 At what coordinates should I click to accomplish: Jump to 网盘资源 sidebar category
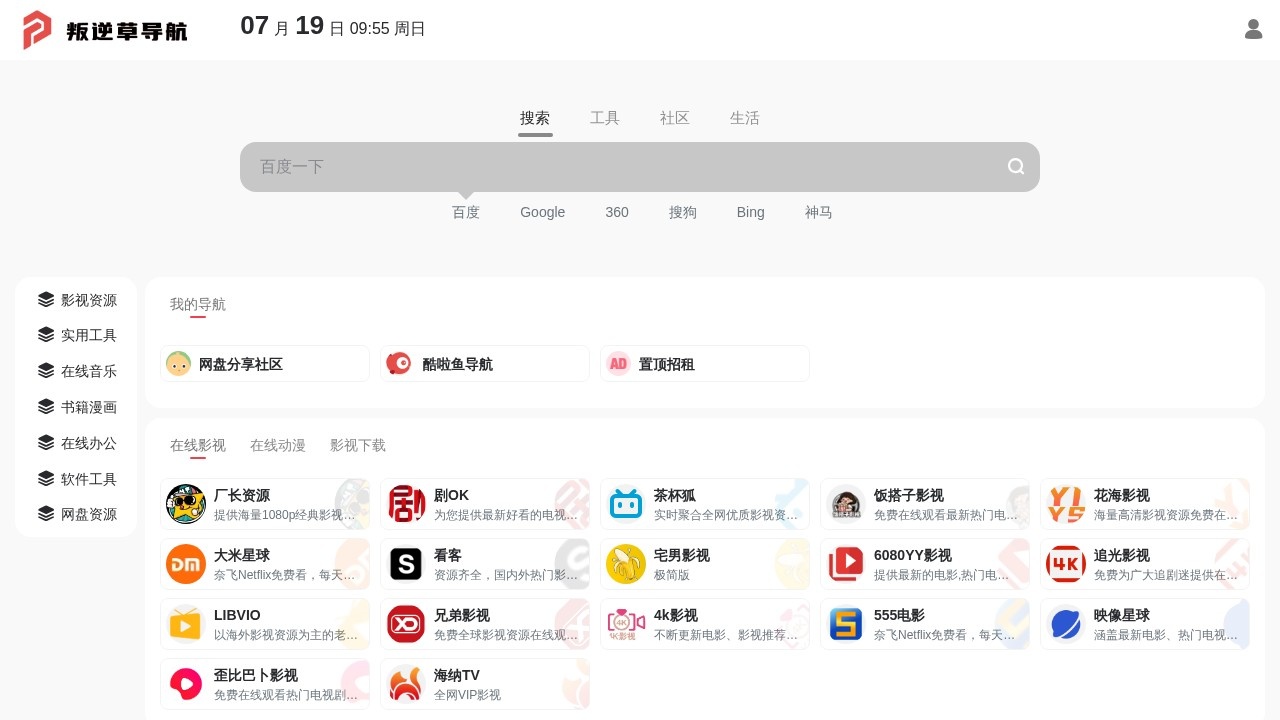coord(77,514)
